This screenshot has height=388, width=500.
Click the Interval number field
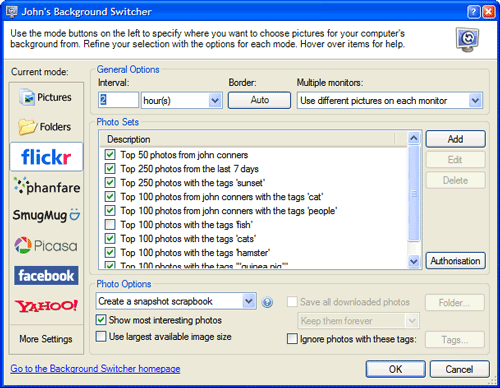(118, 100)
